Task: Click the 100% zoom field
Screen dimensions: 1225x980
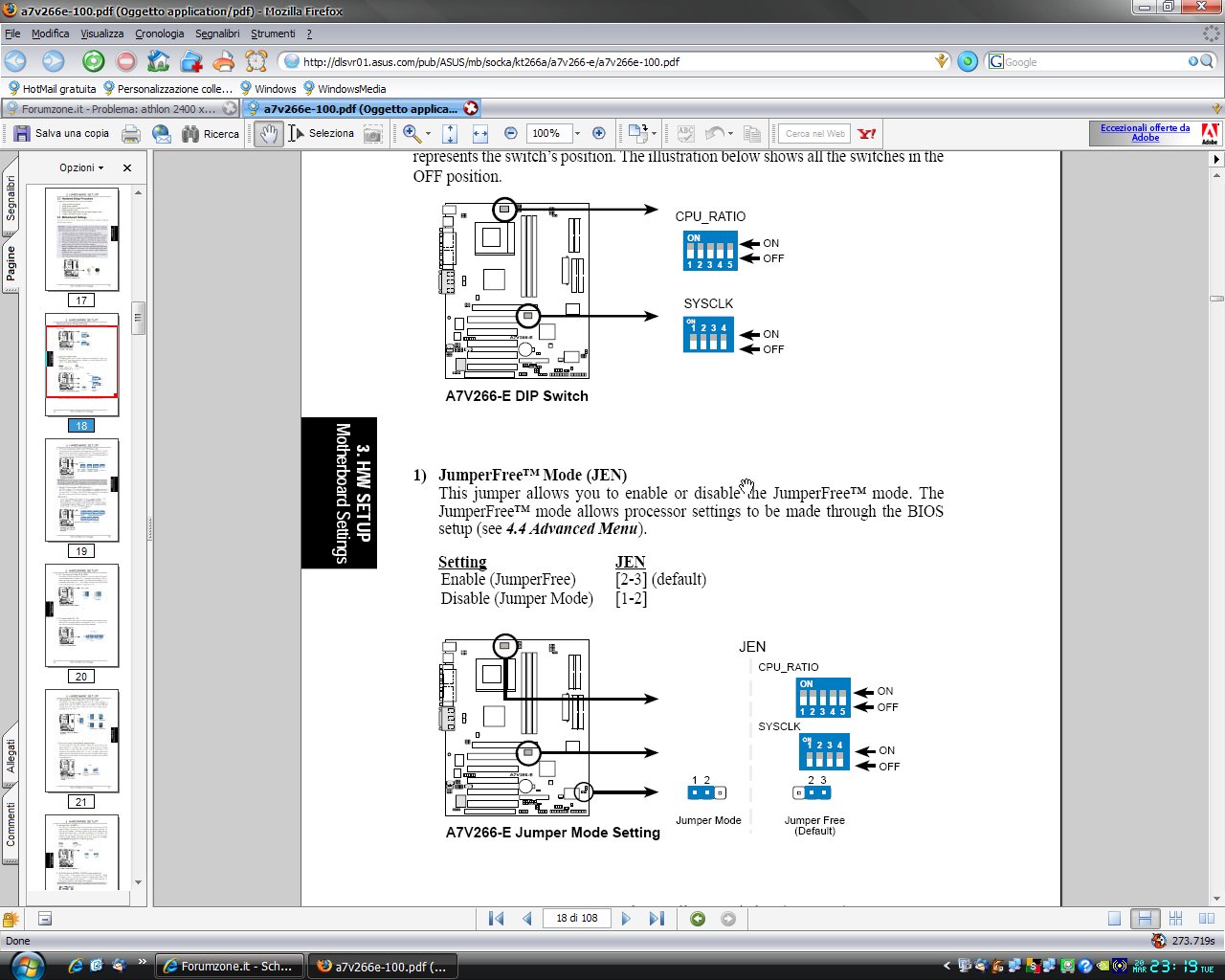Action: point(550,134)
